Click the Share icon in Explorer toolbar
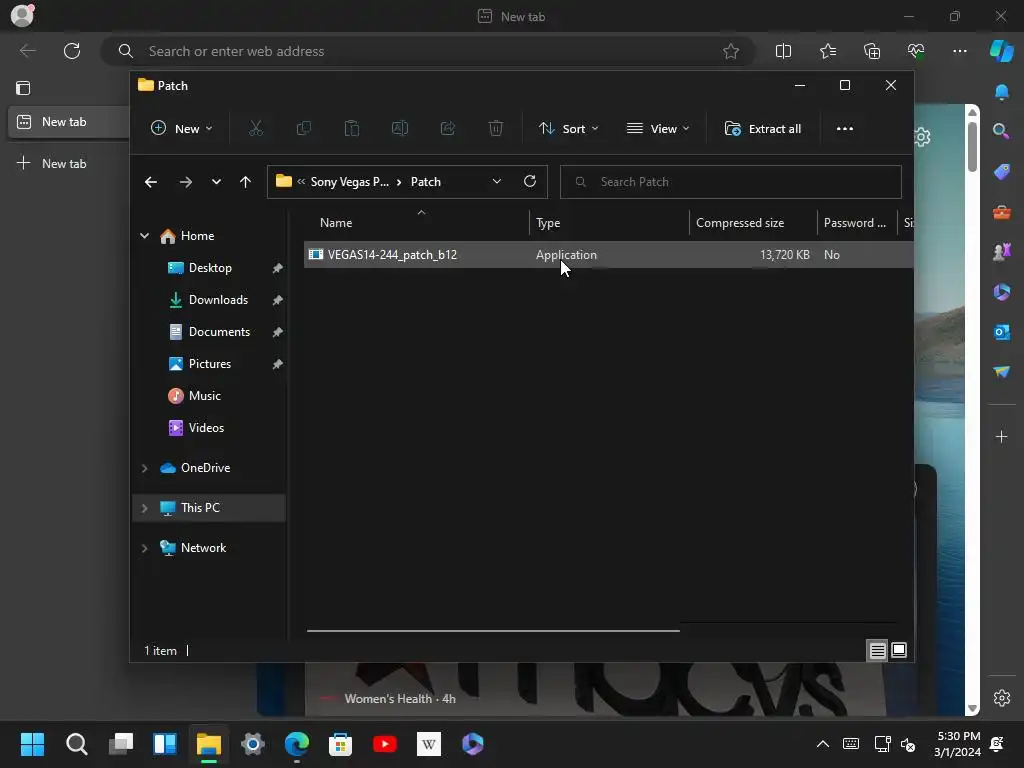Image resolution: width=1024 pixels, height=768 pixels. (x=448, y=129)
